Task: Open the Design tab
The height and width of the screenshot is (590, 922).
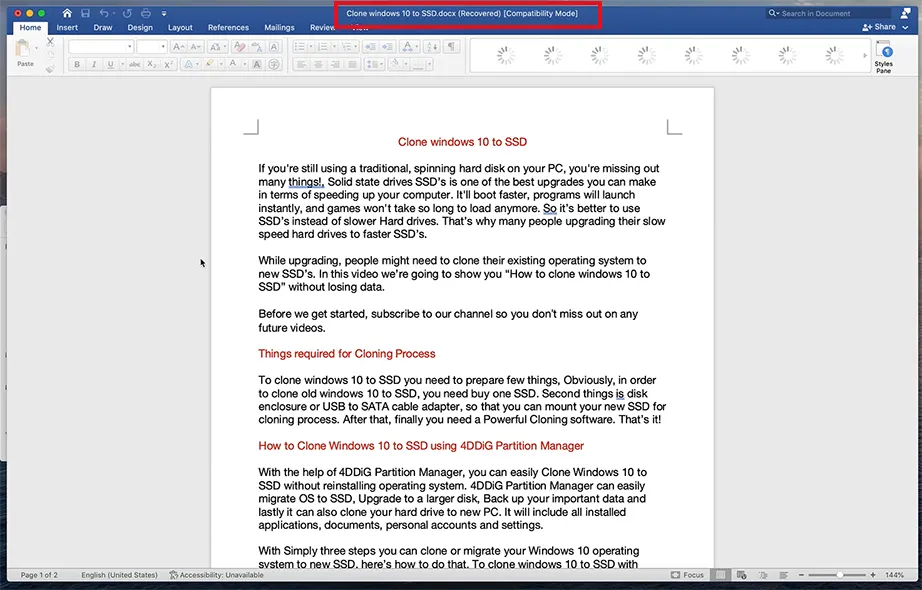Action: coord(140,27)
